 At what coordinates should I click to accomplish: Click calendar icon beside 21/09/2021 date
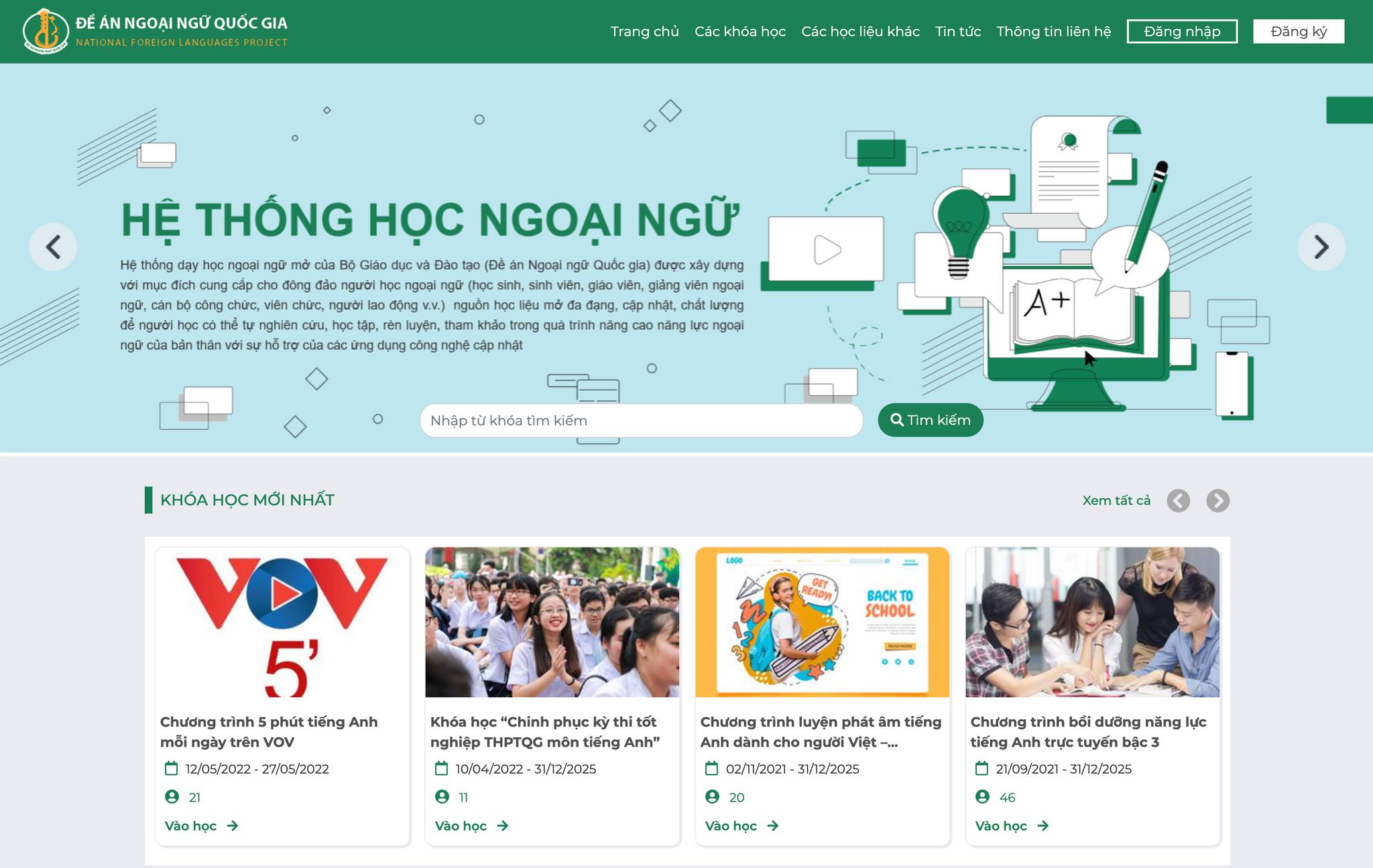point(981,768)
